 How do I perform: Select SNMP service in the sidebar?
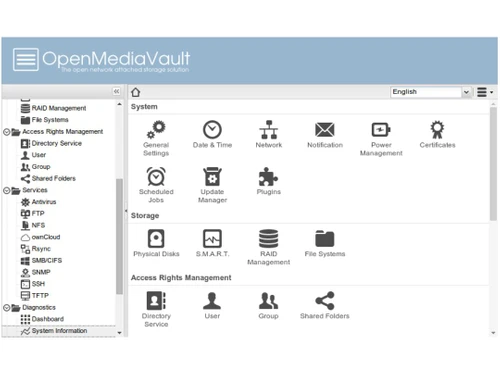pyautogui.click(x=35, y=272)
